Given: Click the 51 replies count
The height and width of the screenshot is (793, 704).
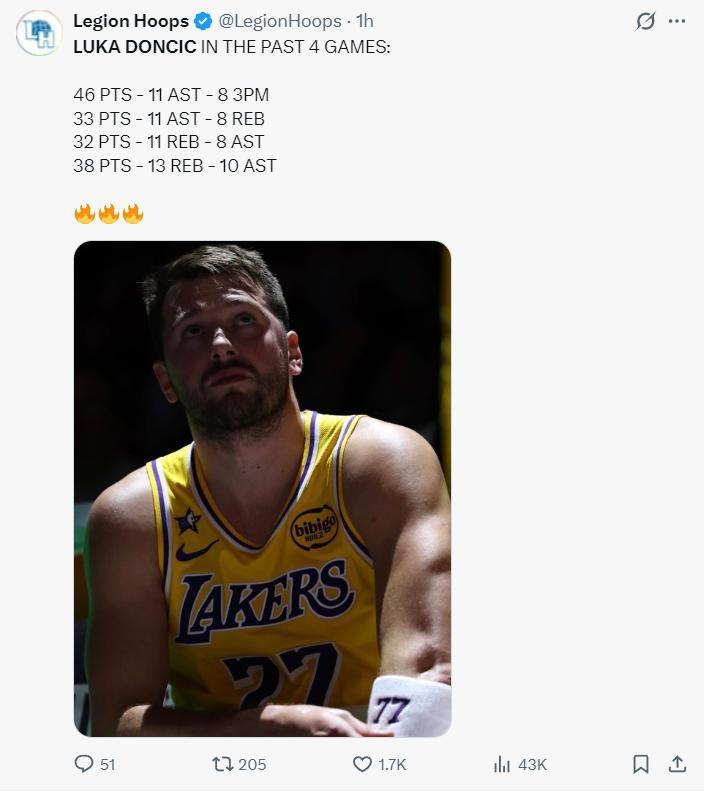Looking at the screenshot, I should click(x=108, y=764).
